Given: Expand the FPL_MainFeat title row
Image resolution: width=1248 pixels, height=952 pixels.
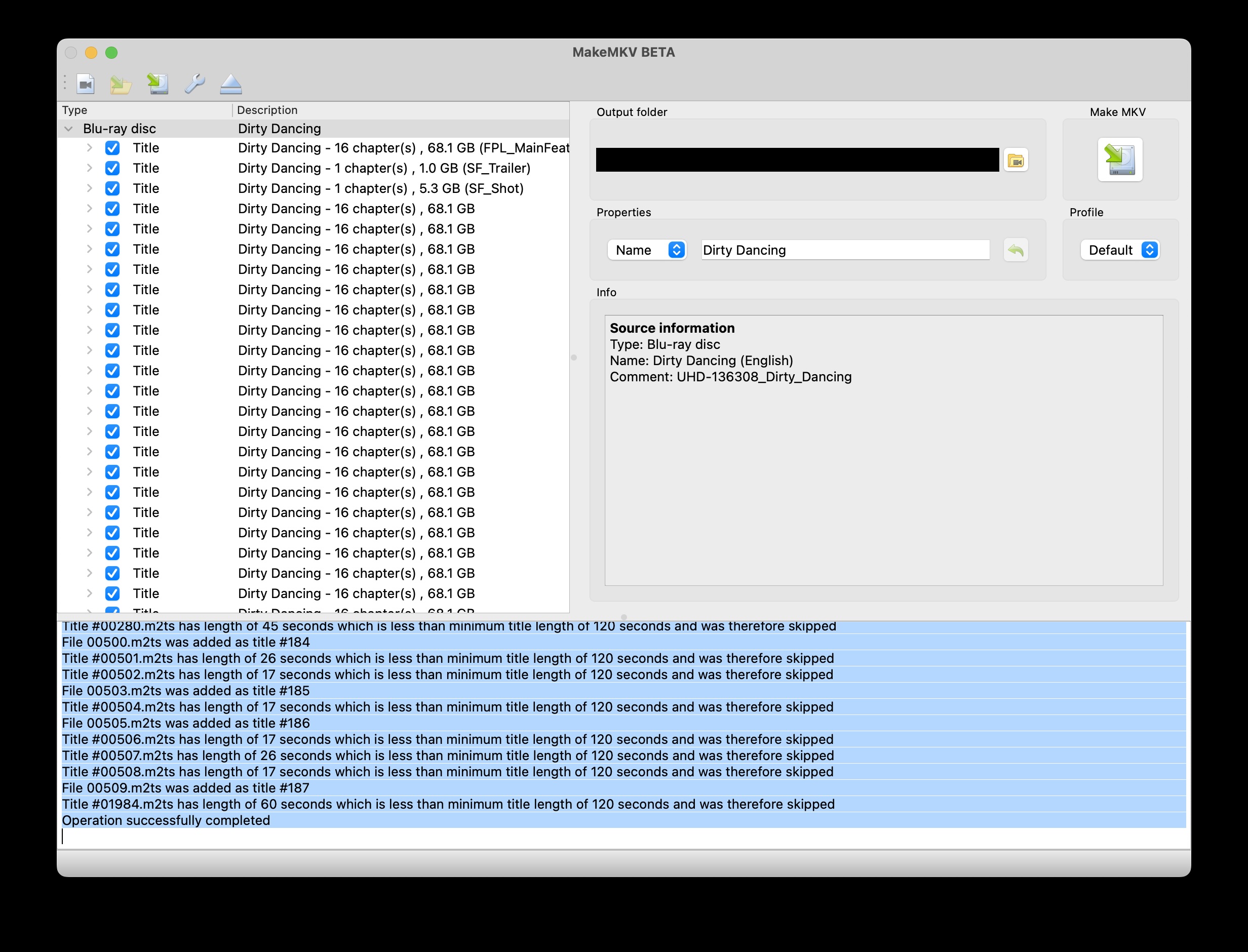Looking at the screenshot, I should 89,148.
